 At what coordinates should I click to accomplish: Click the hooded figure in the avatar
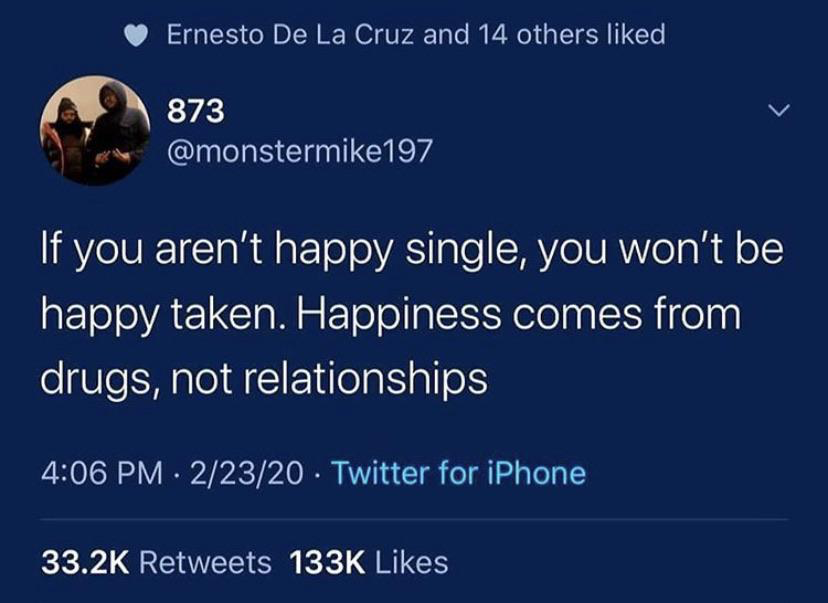pos(116,127)
